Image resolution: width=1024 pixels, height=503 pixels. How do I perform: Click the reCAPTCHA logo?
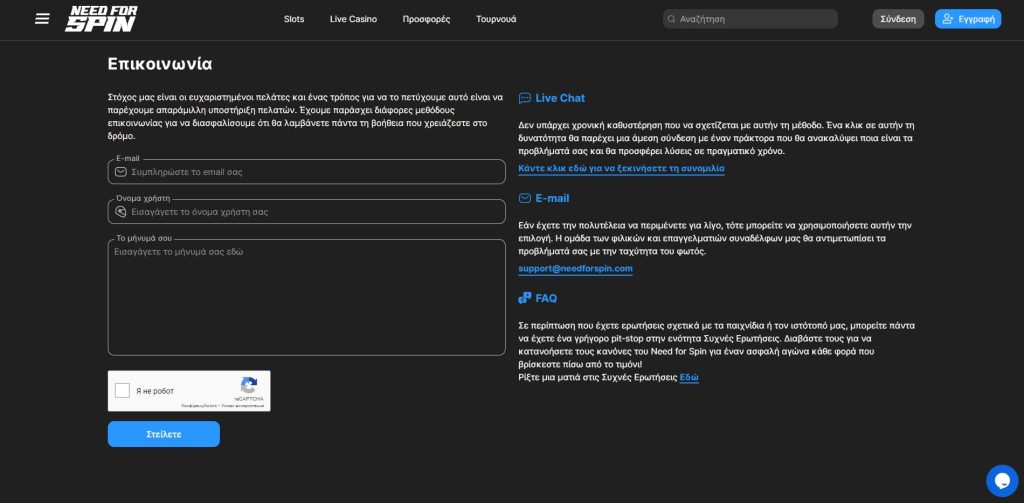[249, 386]
